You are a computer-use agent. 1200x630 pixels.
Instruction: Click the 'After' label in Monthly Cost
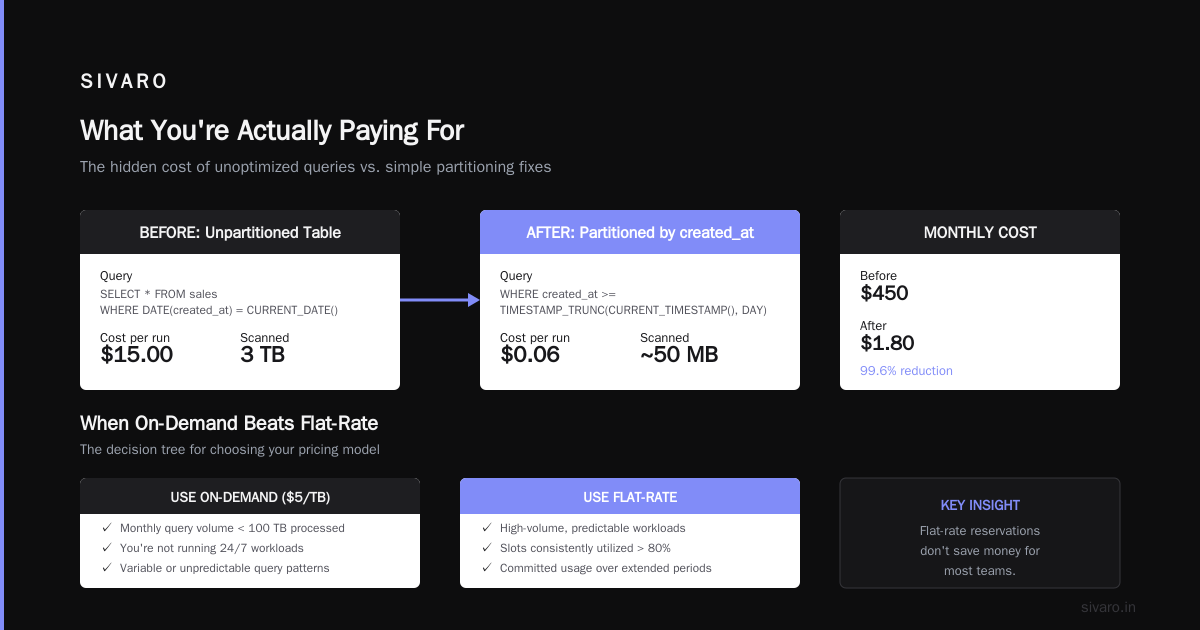tap(873, 326)
